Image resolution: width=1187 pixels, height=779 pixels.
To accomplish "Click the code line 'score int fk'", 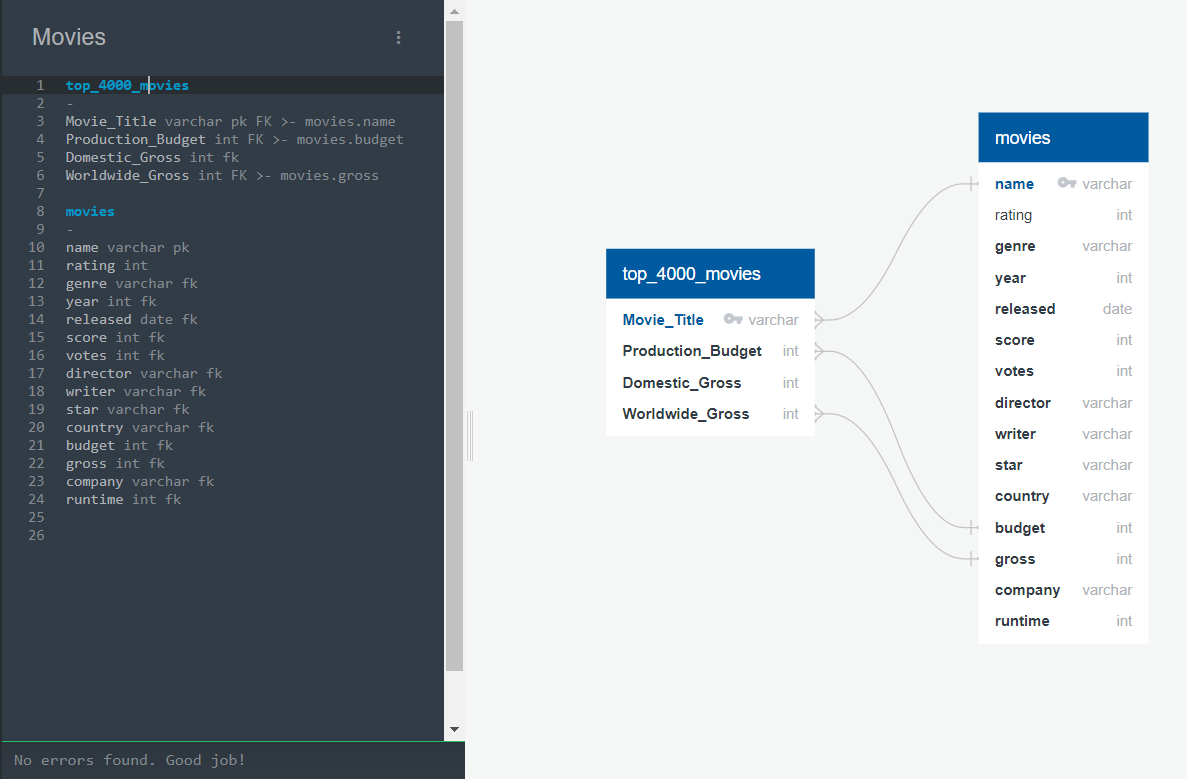I will (x=115, y=338).
